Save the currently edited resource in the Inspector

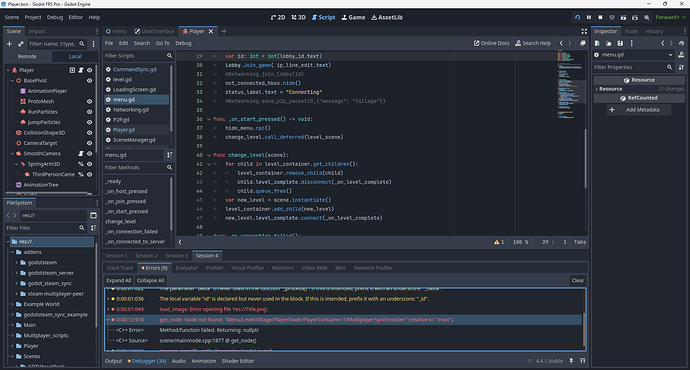tap(620, 43)
